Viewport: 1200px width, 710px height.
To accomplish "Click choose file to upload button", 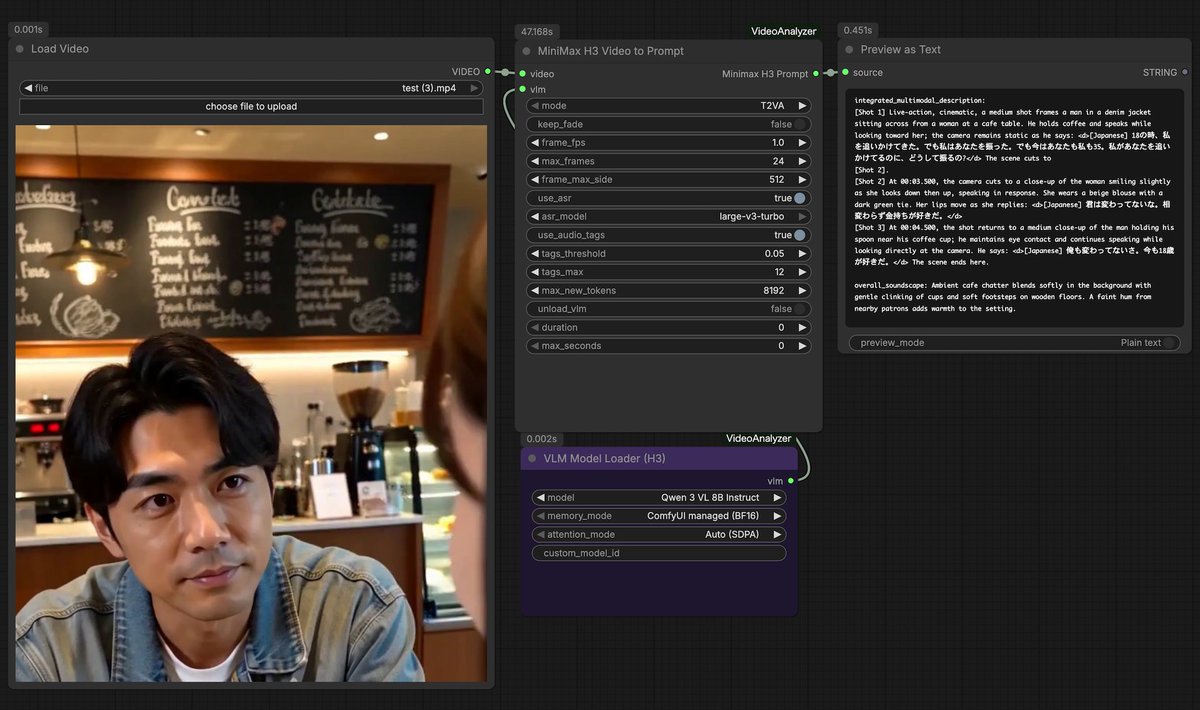I will pyautogui.click(x=251, y=106).
